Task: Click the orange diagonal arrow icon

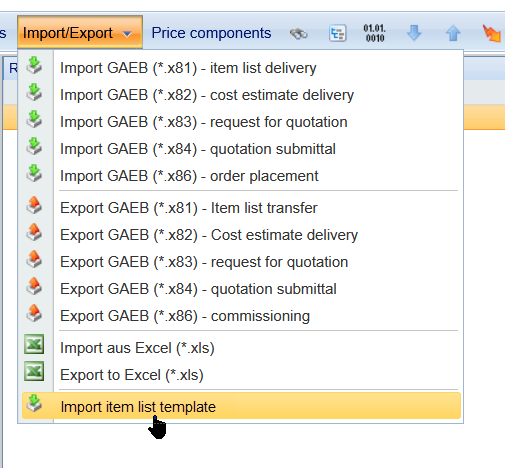Action: 492,33
